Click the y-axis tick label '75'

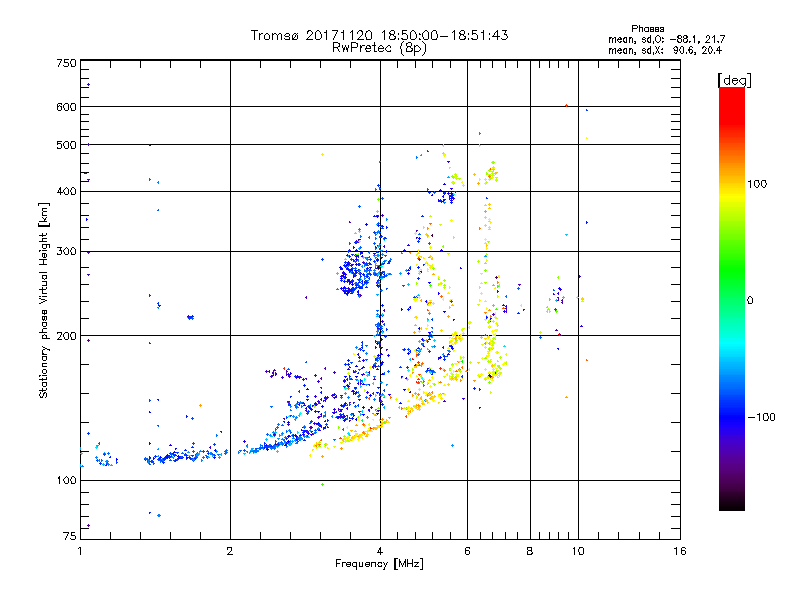coord(70,536)
